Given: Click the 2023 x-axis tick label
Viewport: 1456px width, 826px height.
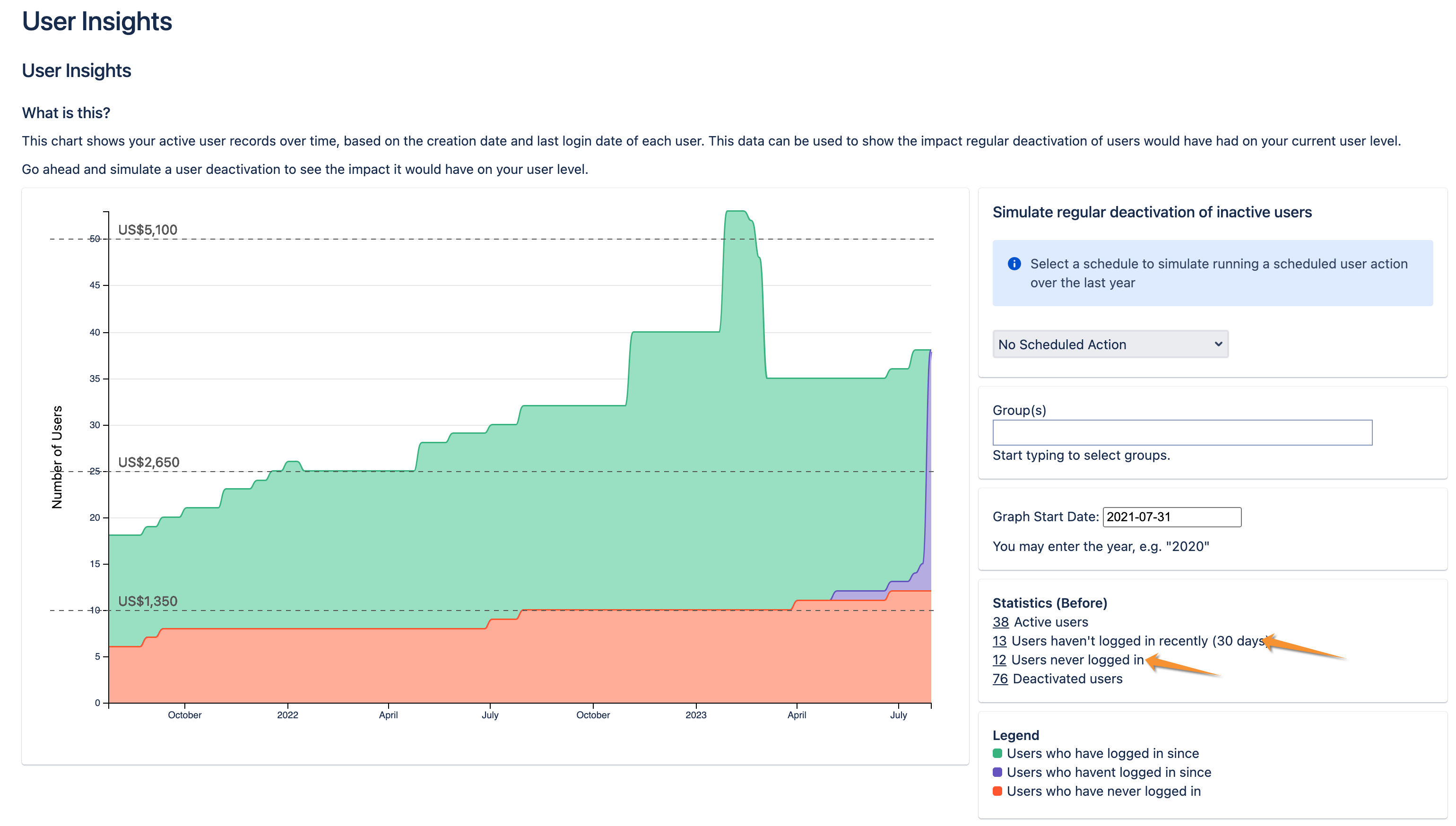Looking at the screenshot, I should tap(696, 715).
